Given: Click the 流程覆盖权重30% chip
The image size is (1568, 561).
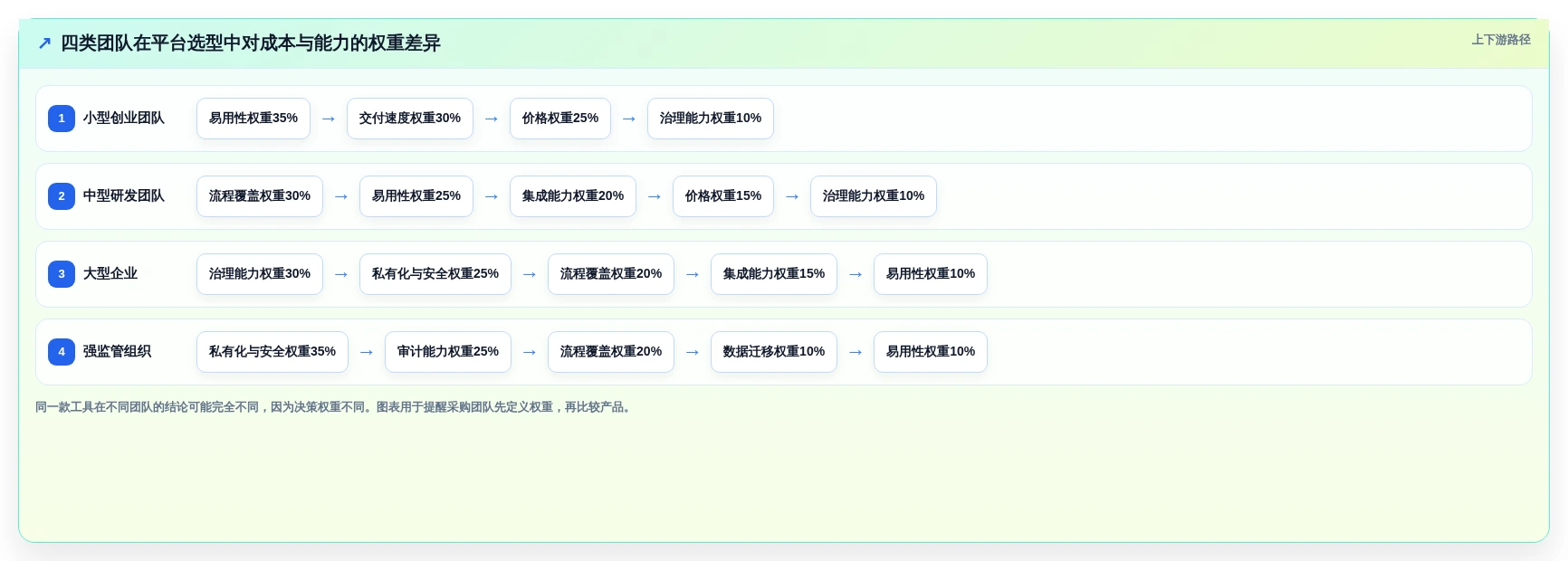Looking at the screenshot, I should [260, 196].
